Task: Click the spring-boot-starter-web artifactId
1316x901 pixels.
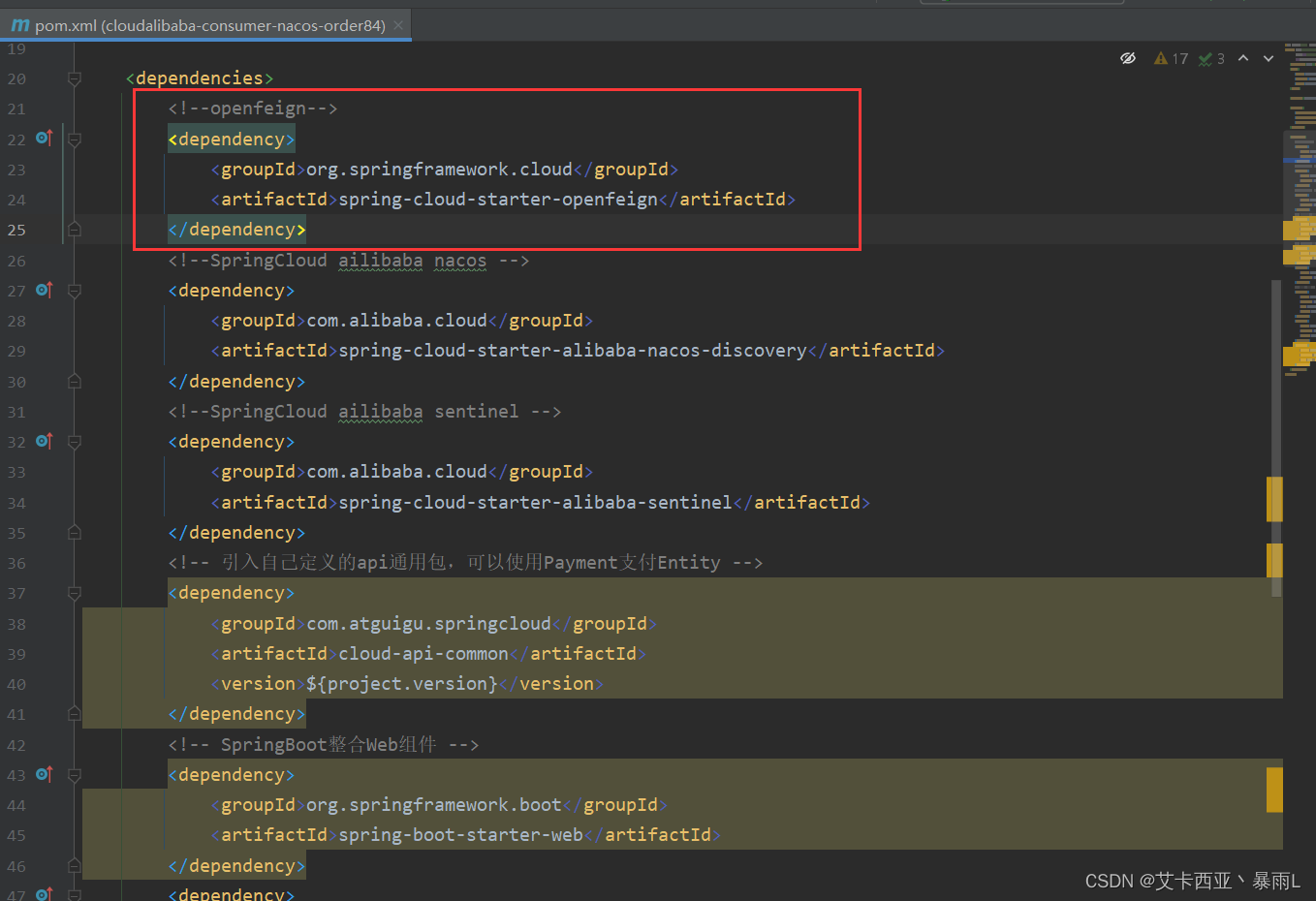Action: (460, 835)
